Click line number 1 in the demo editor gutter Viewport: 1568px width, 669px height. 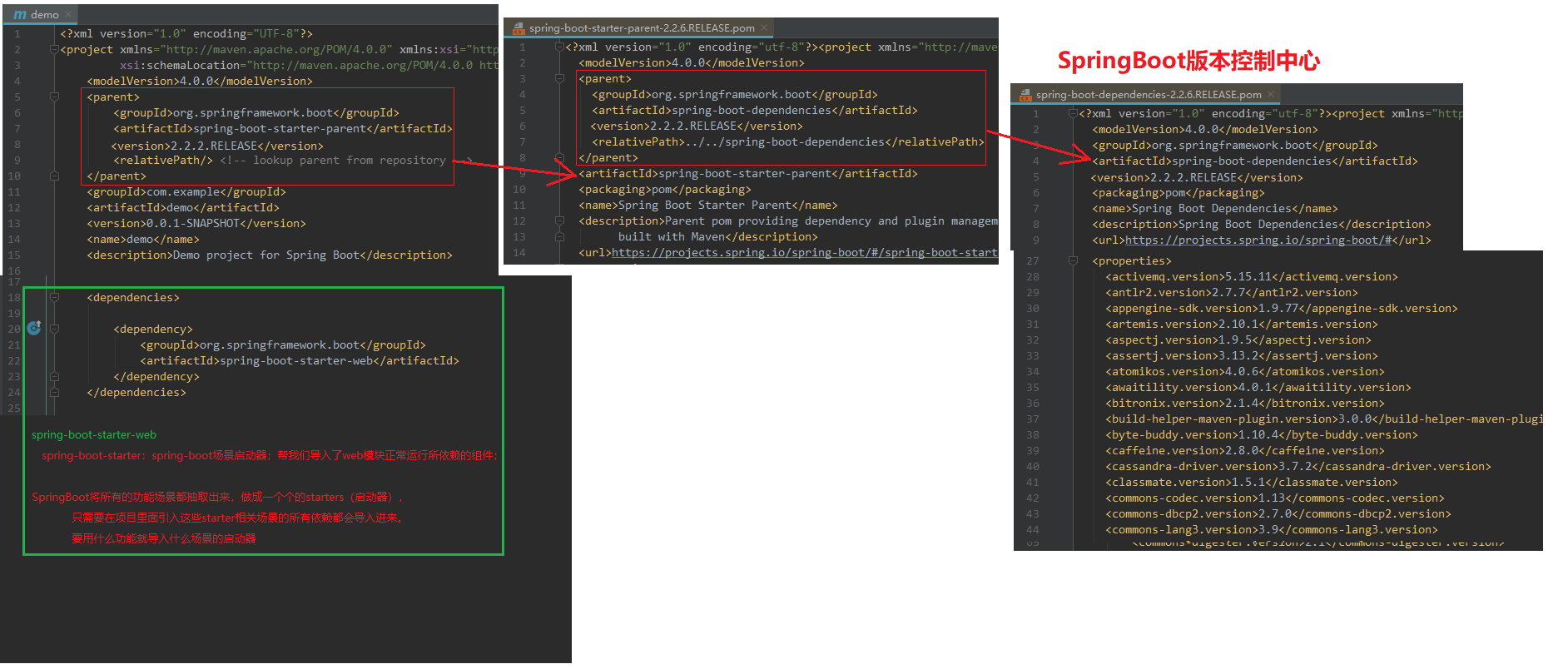[x=17, y=34]
